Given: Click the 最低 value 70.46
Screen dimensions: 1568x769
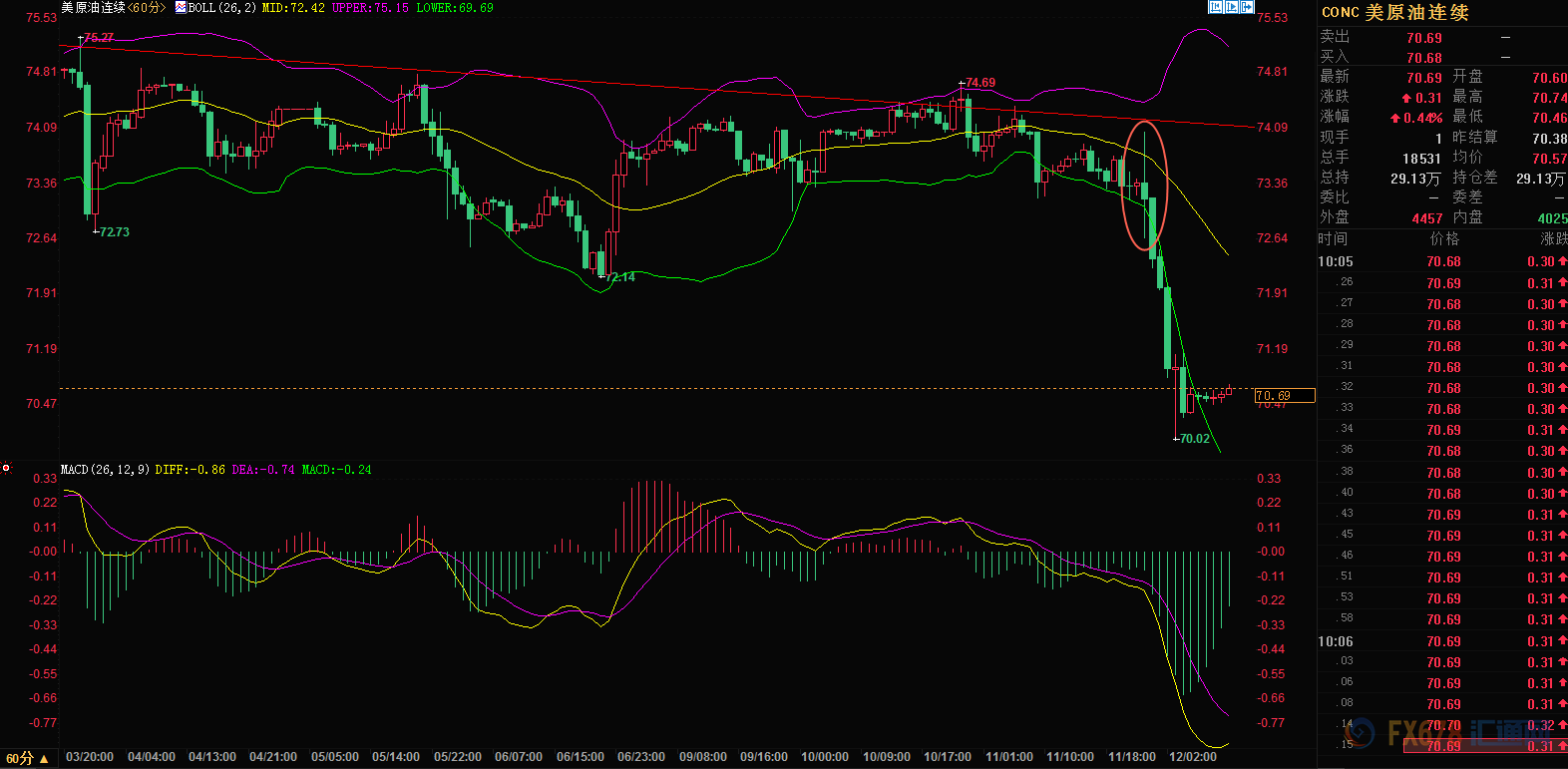Looking at the screenshot, I should click(1550, 118).
